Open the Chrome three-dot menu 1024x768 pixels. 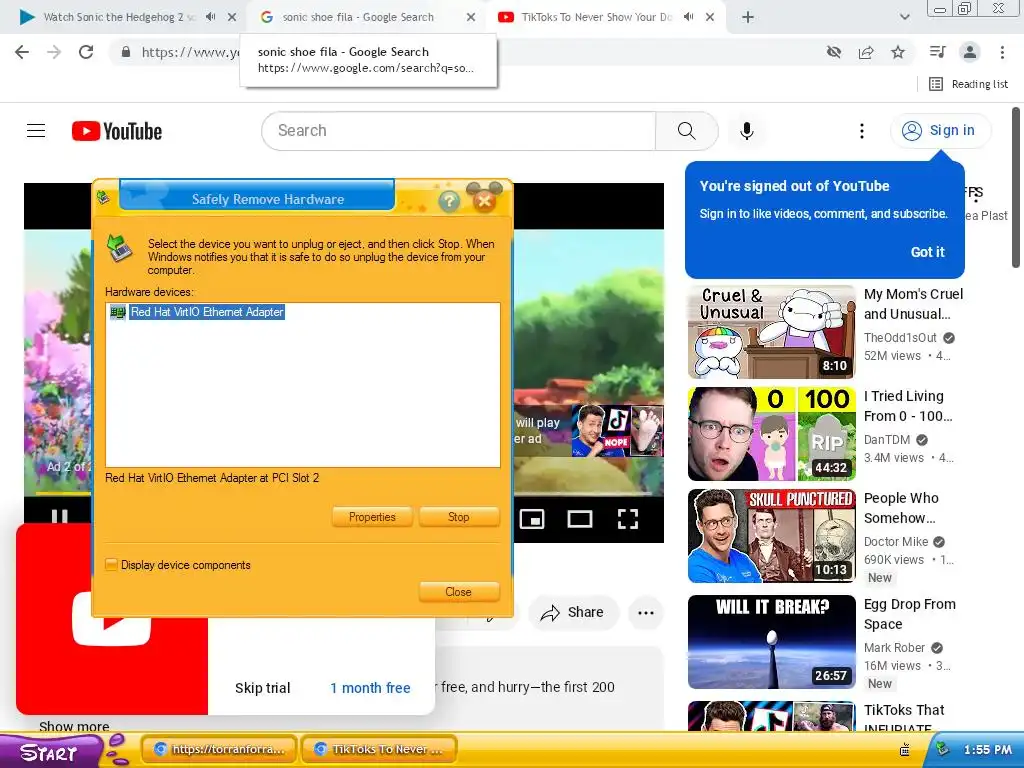1002,52
